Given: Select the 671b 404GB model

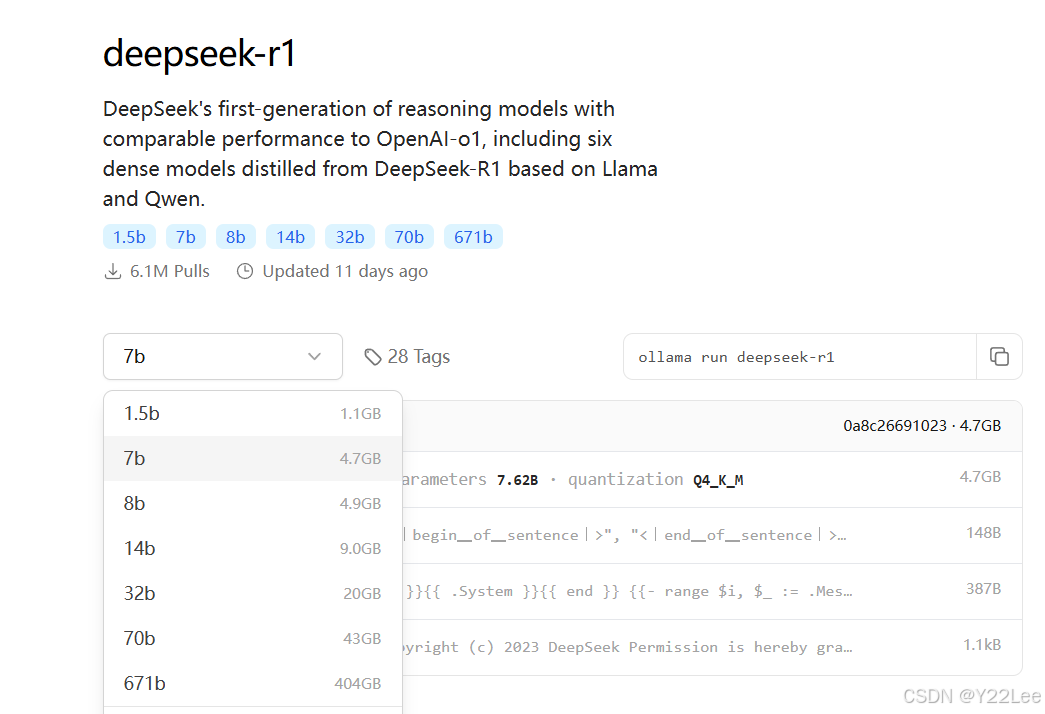Looking at the screenshot, I should (252, 683).
